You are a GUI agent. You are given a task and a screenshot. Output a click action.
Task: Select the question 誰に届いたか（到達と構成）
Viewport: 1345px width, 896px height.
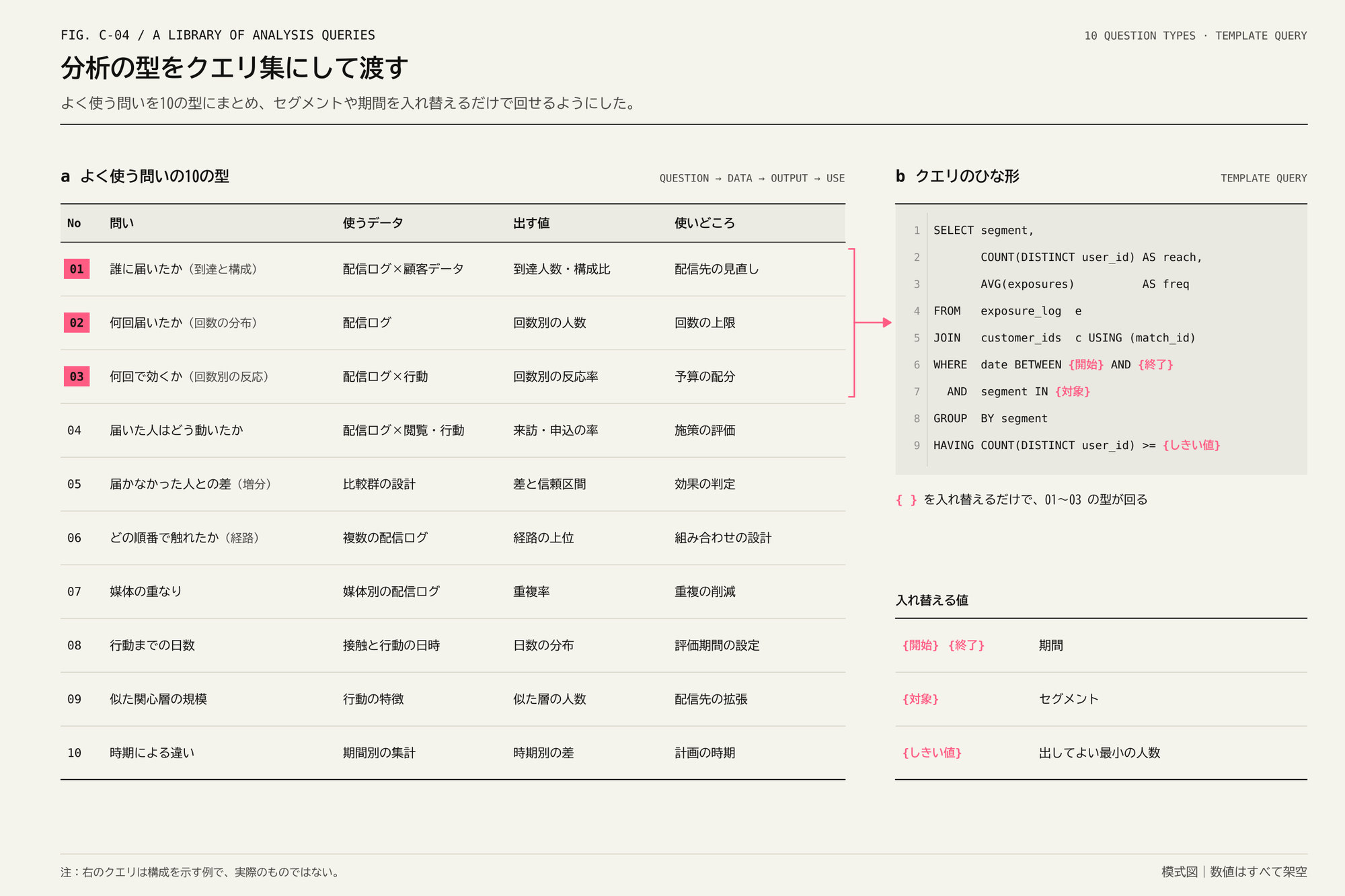click(x=183, y=269)
